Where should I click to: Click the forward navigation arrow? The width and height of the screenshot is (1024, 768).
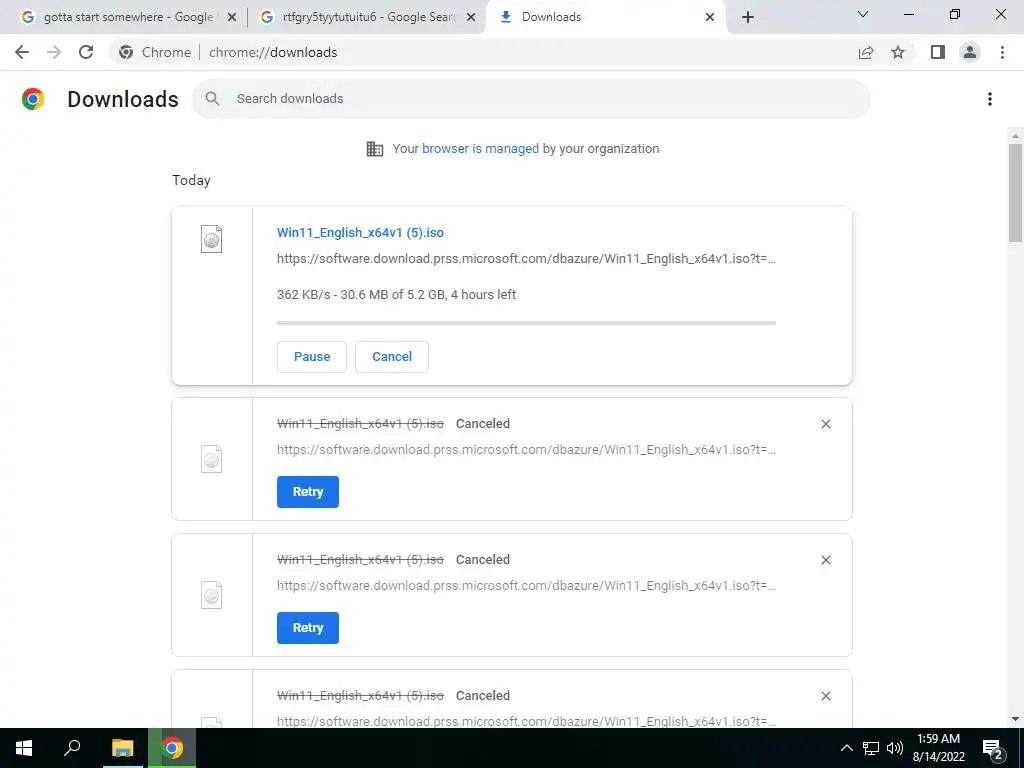[54, 52]
